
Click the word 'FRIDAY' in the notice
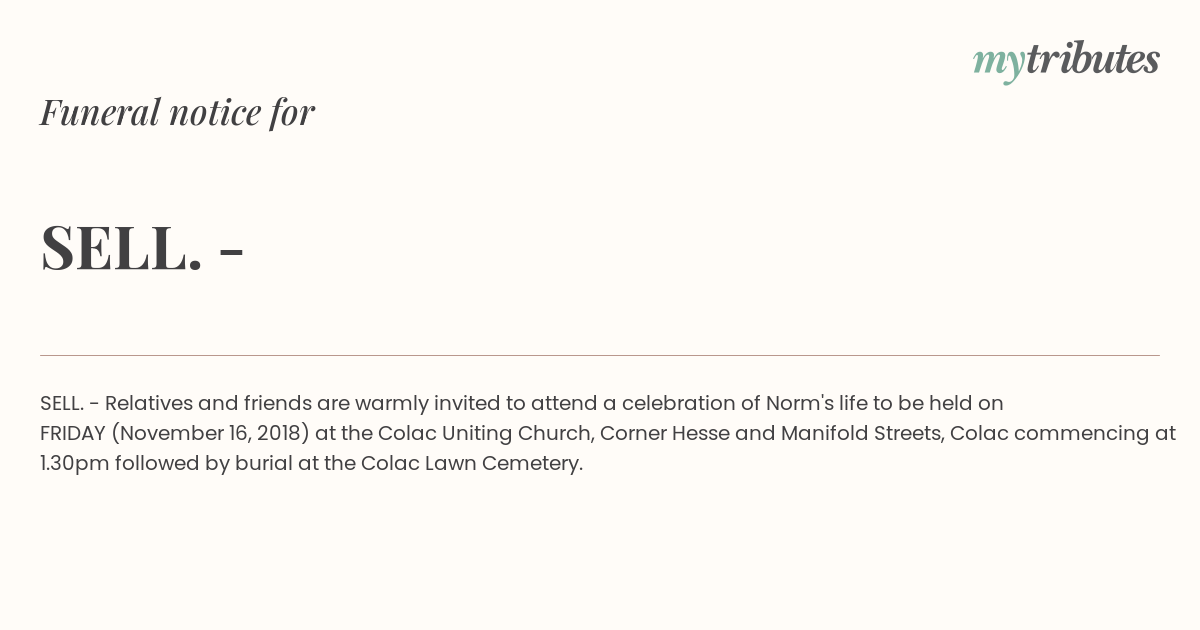point(73,433)
